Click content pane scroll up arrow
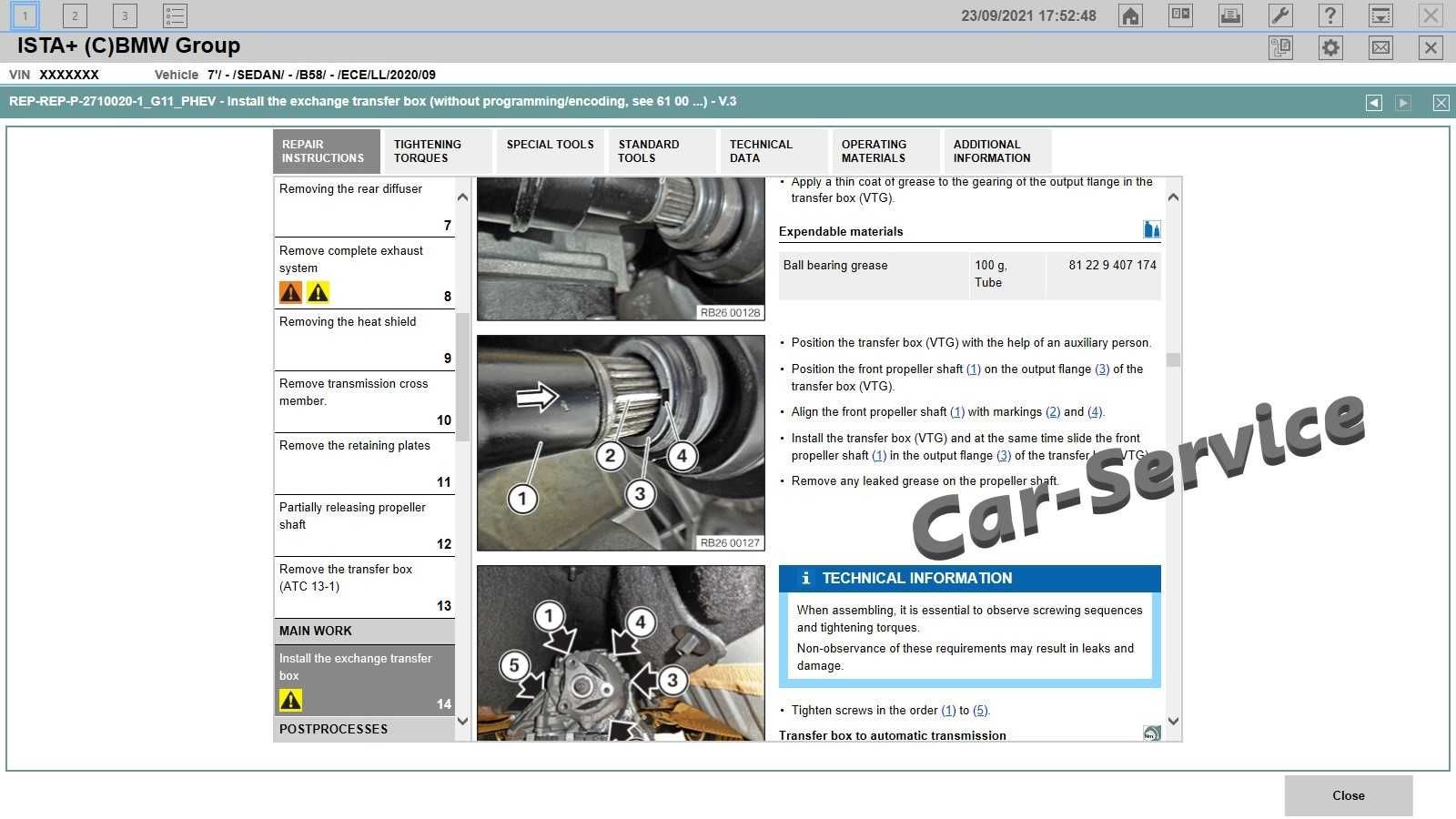 pyautogui.click(x=1173, y=197)
